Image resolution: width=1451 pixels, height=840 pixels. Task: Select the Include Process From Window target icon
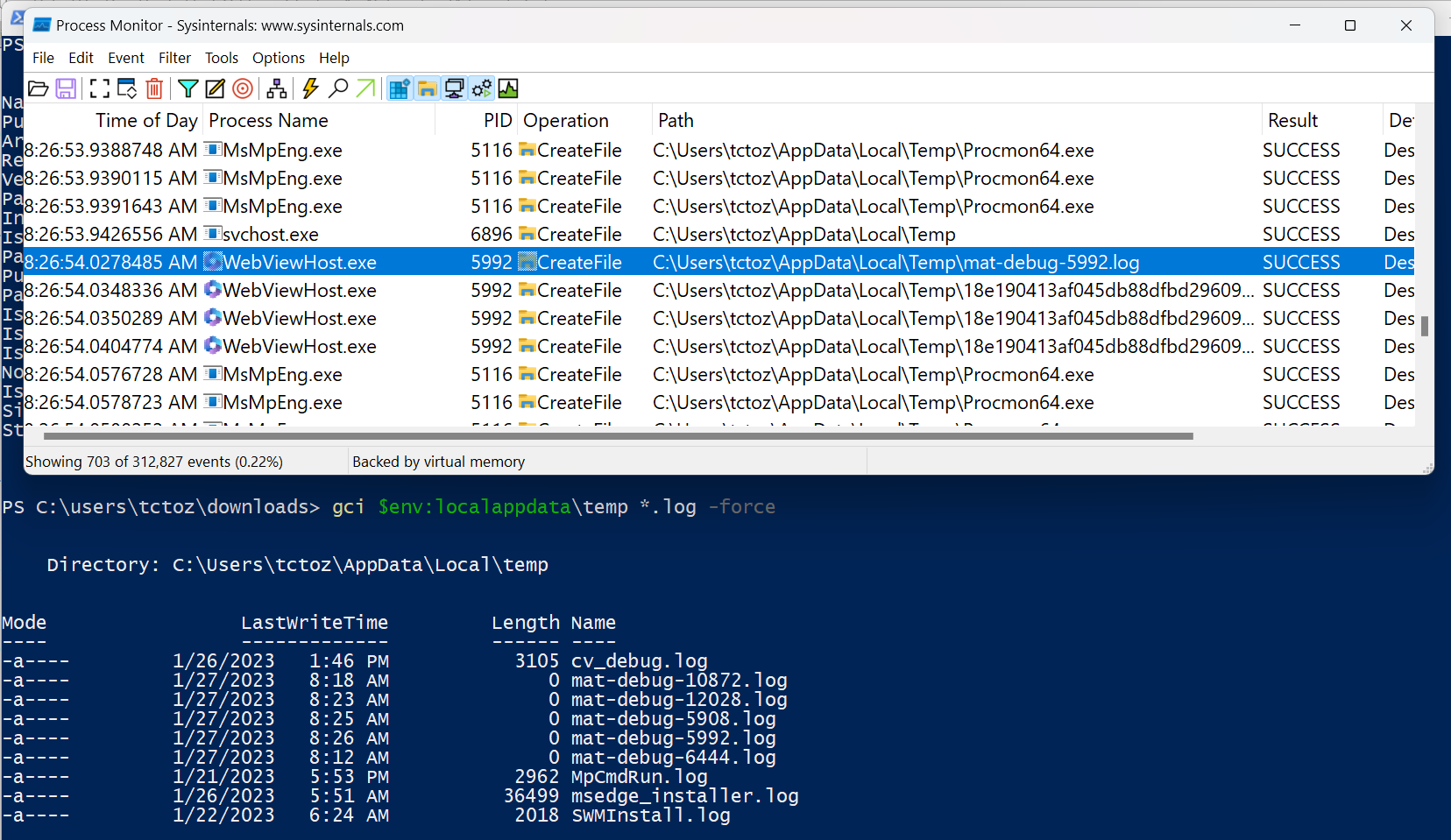coord(243,88)
